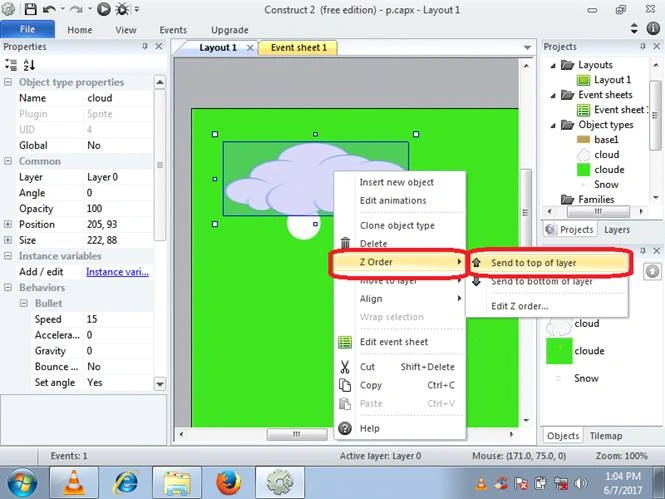Collapse the Object types folder
Image resolution: width=665 pixels, height=499 pixels.
(553, 125)
